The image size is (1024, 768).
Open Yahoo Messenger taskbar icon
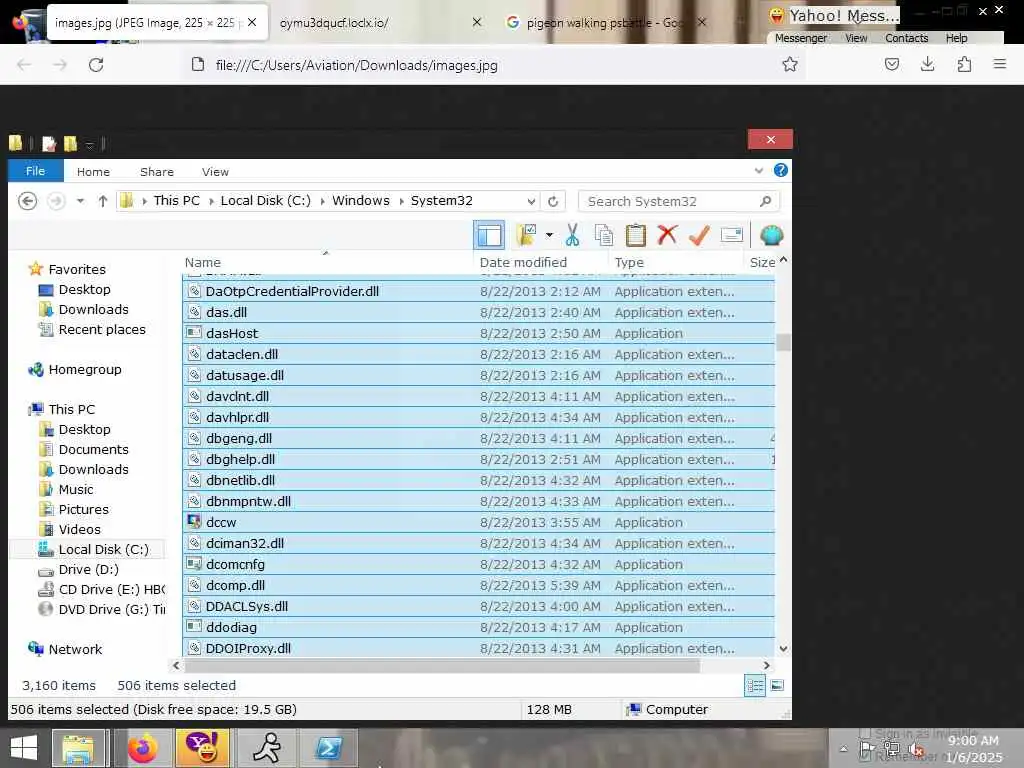pos(202,748)
